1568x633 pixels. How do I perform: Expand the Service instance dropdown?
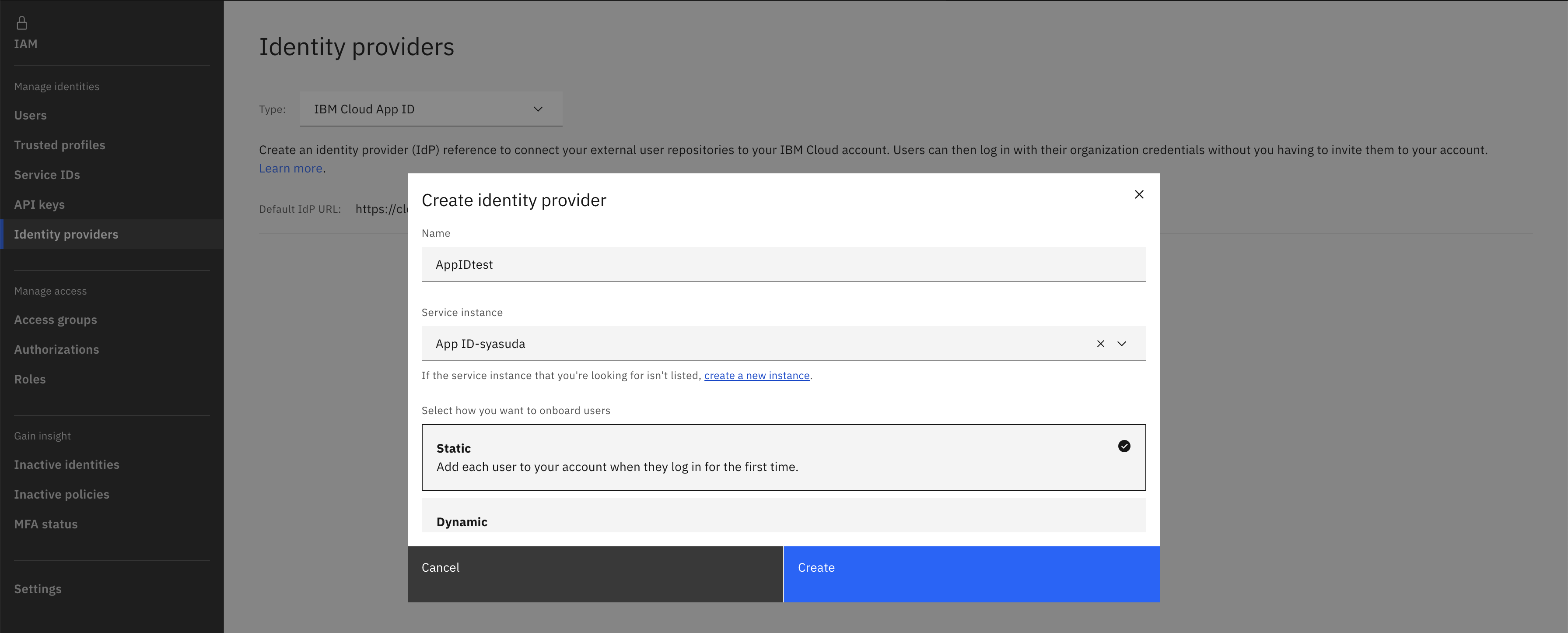[1121, 344]
